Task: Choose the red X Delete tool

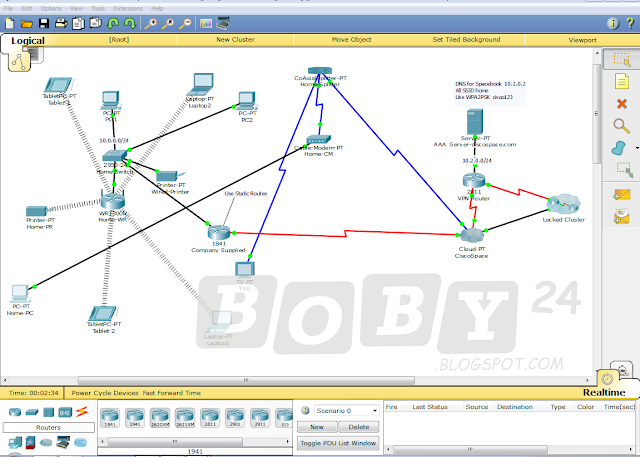Action: coord(622,104)
